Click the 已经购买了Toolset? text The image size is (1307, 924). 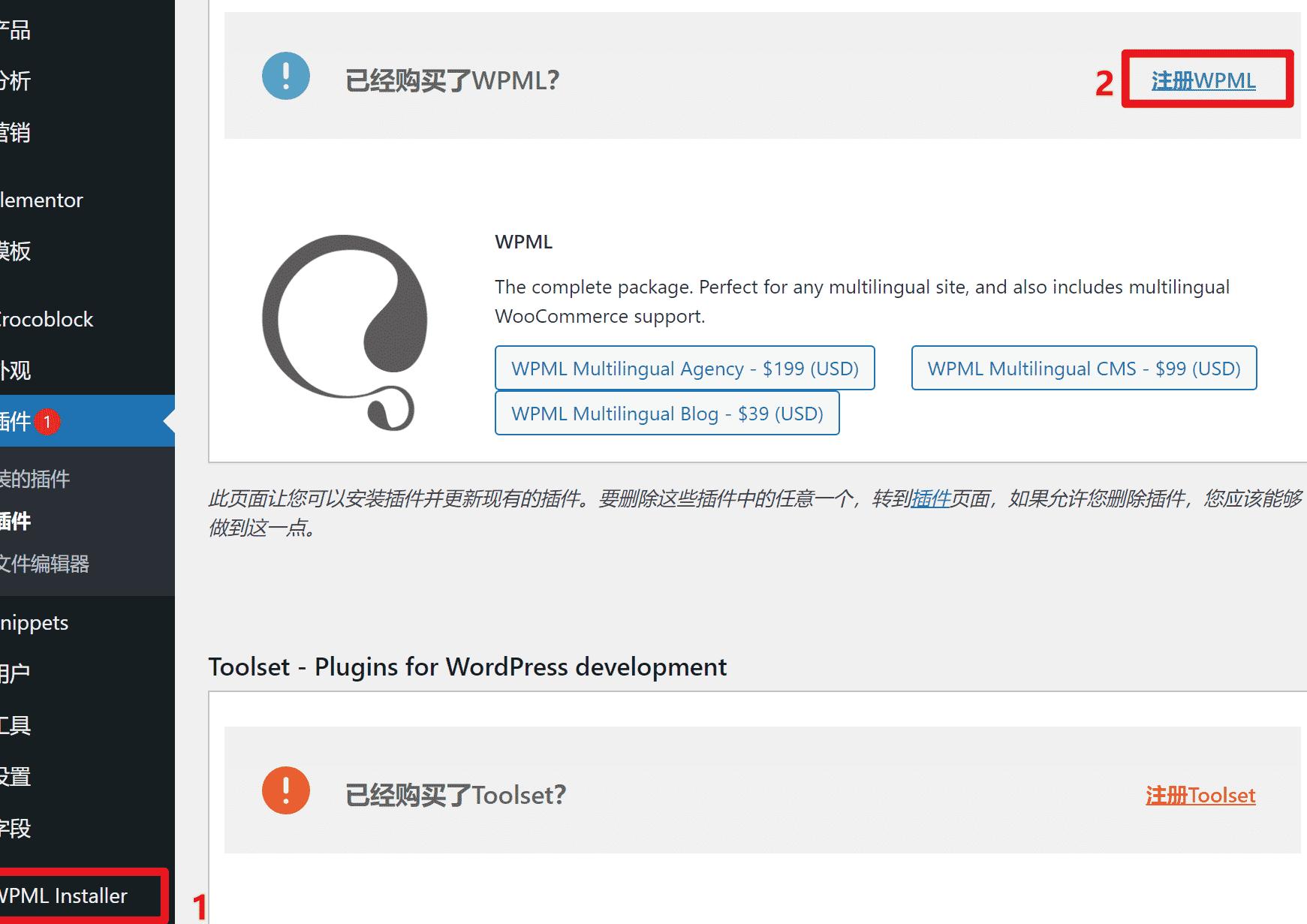click(455, 795)
